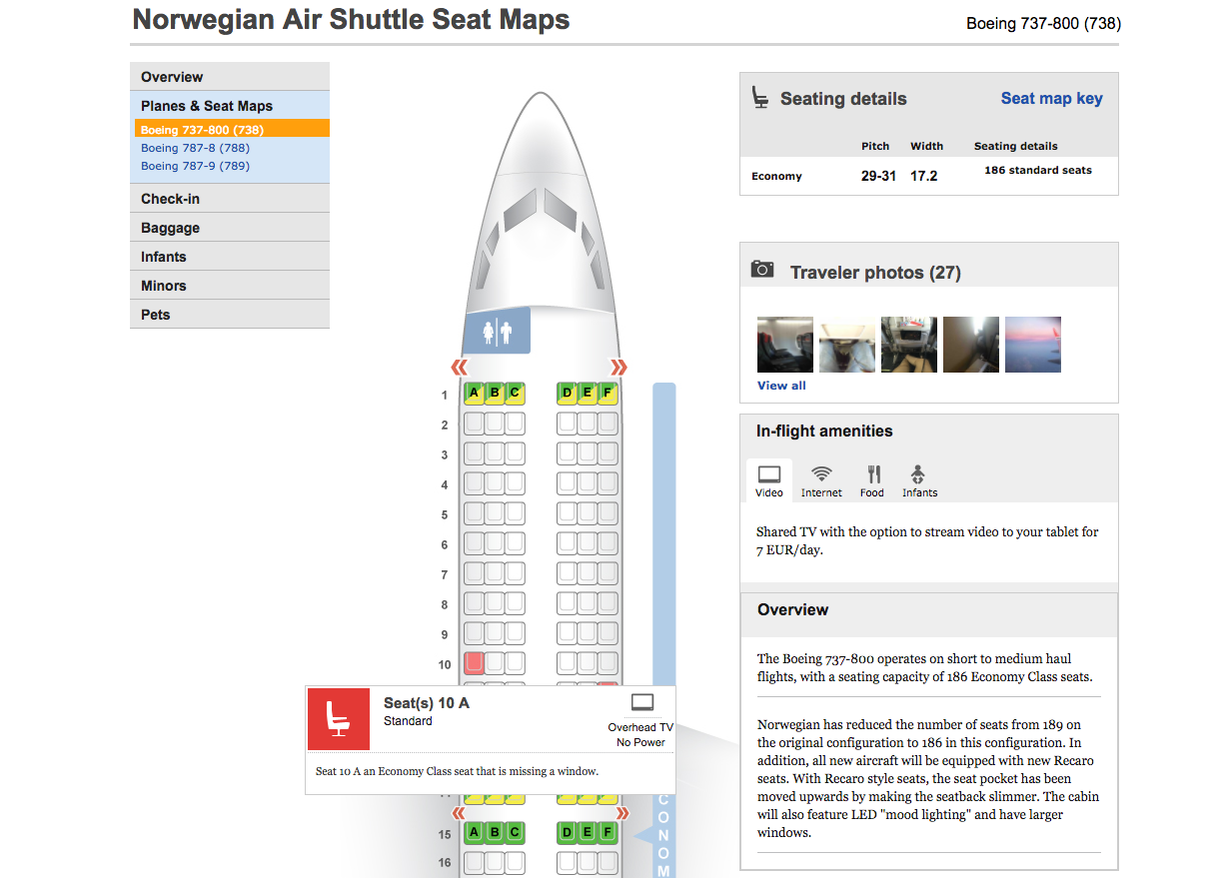Screen dimensions: 1231x878
Task: Select seat 1 F in the front row
Action: point(607,393)
